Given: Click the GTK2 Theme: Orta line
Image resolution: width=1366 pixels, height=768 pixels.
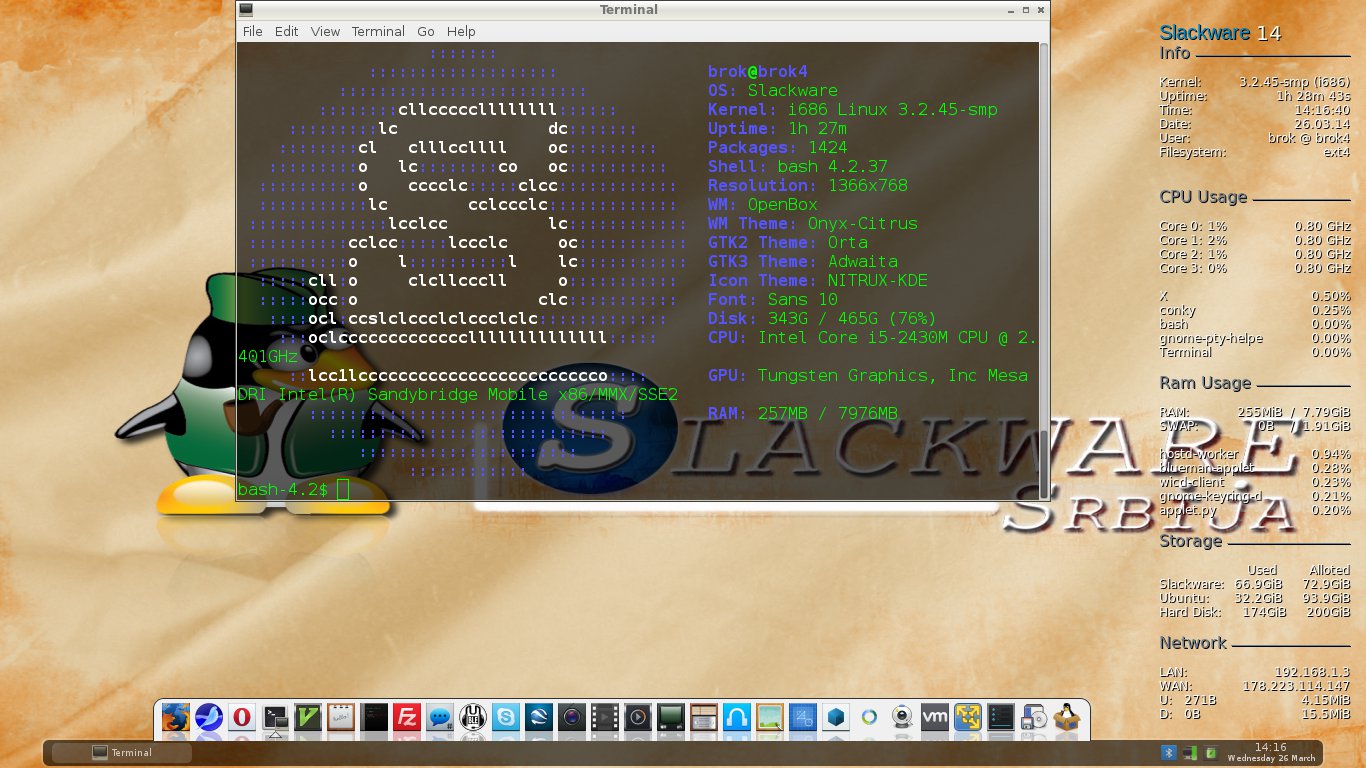Looking at the screenshot, I should (788, 243).
